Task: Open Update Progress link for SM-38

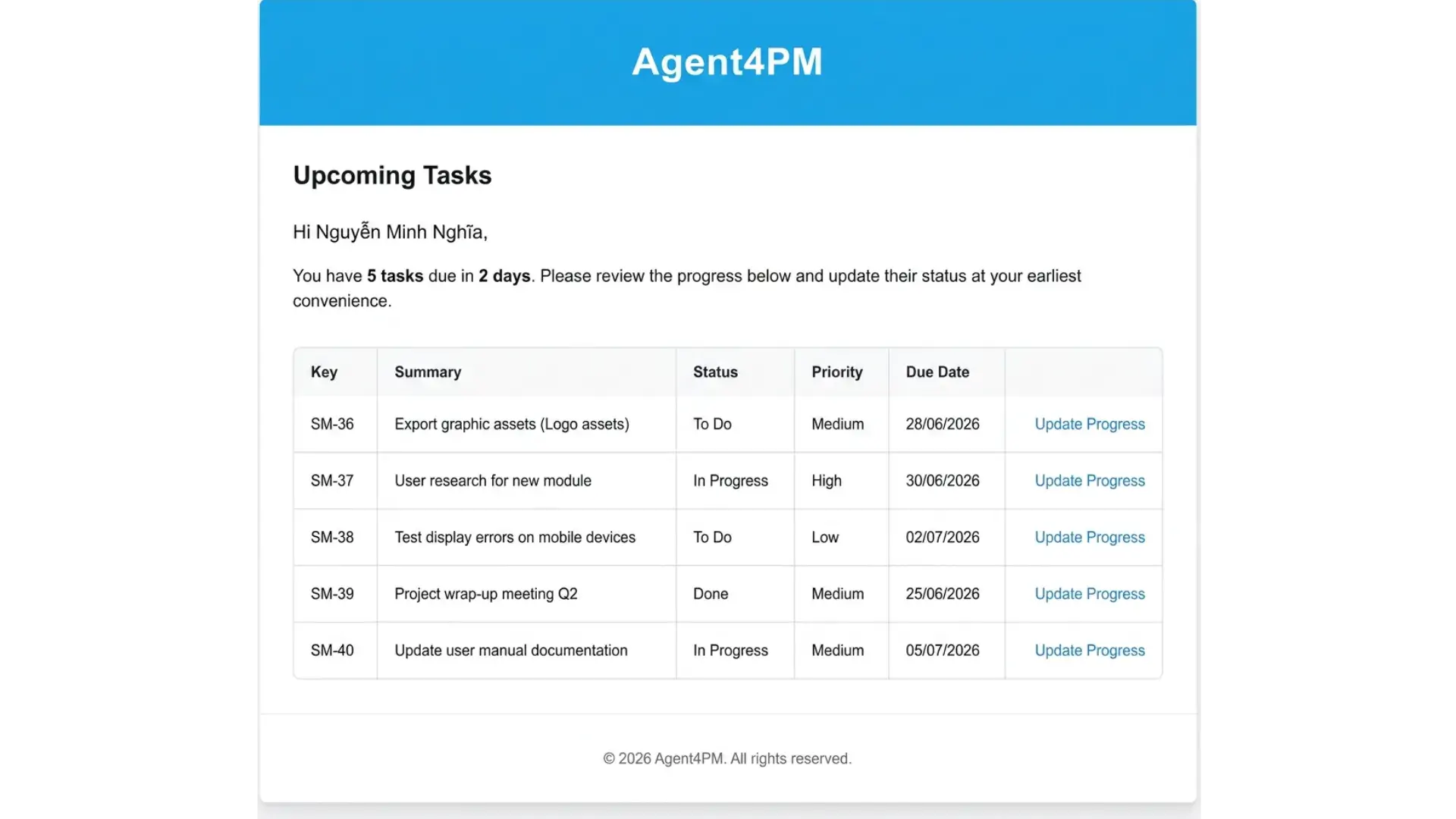Action: (x=1090, y=537)
